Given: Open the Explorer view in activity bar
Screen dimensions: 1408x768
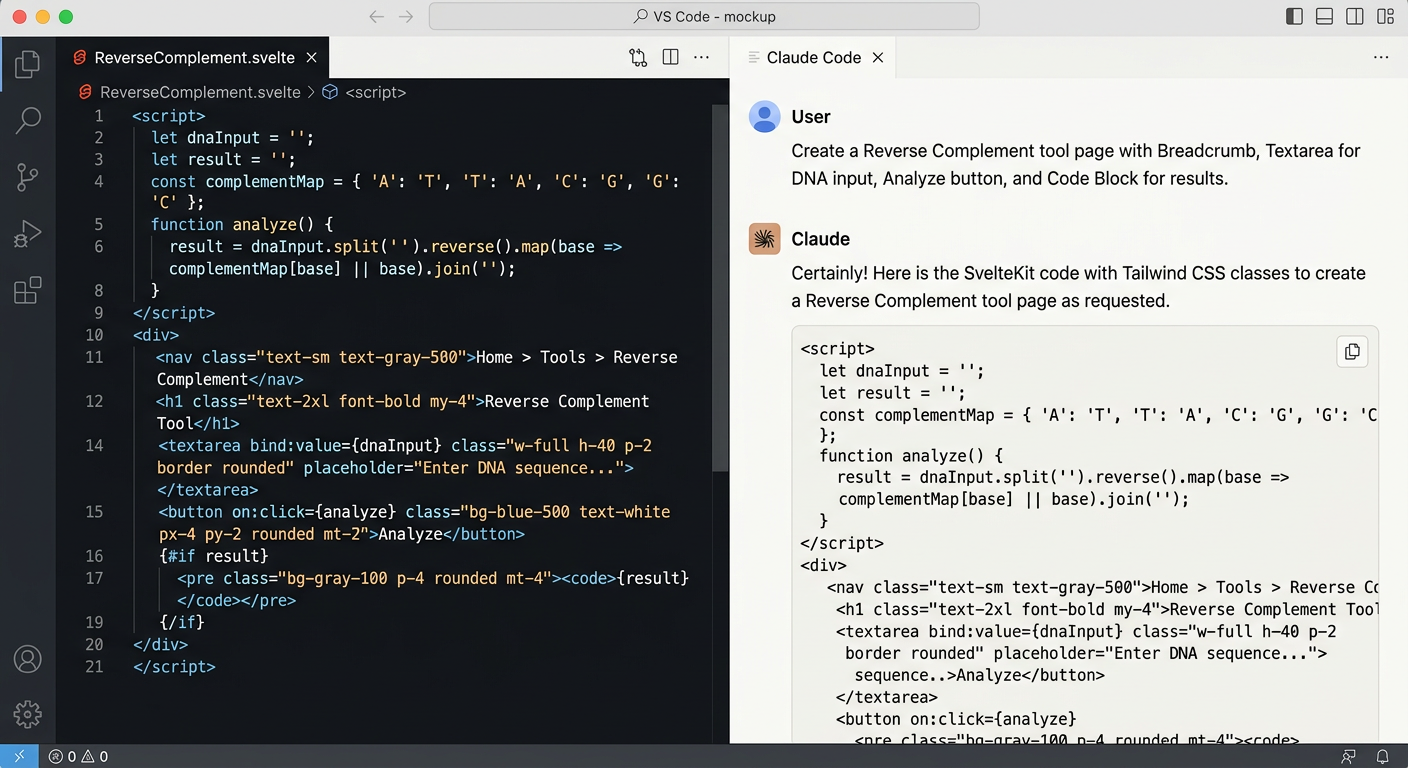Looking at the screenshot, I should tap(28, 64).
